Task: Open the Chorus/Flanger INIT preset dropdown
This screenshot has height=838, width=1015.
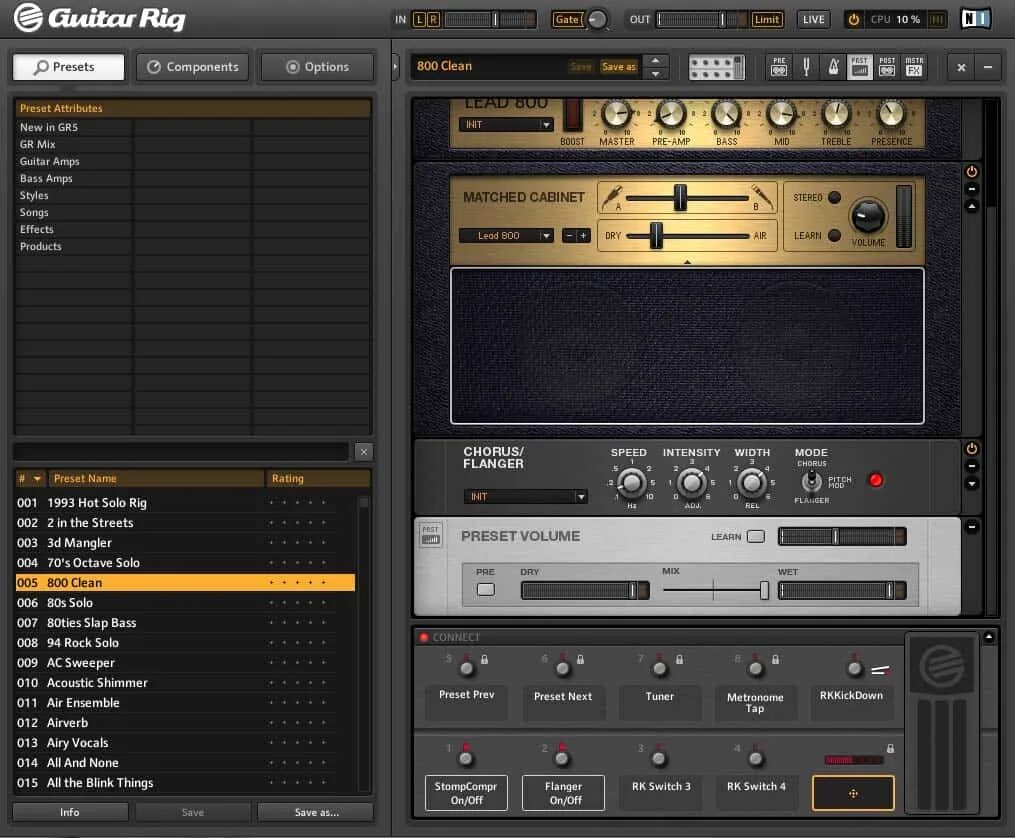Action: [525, 496]
